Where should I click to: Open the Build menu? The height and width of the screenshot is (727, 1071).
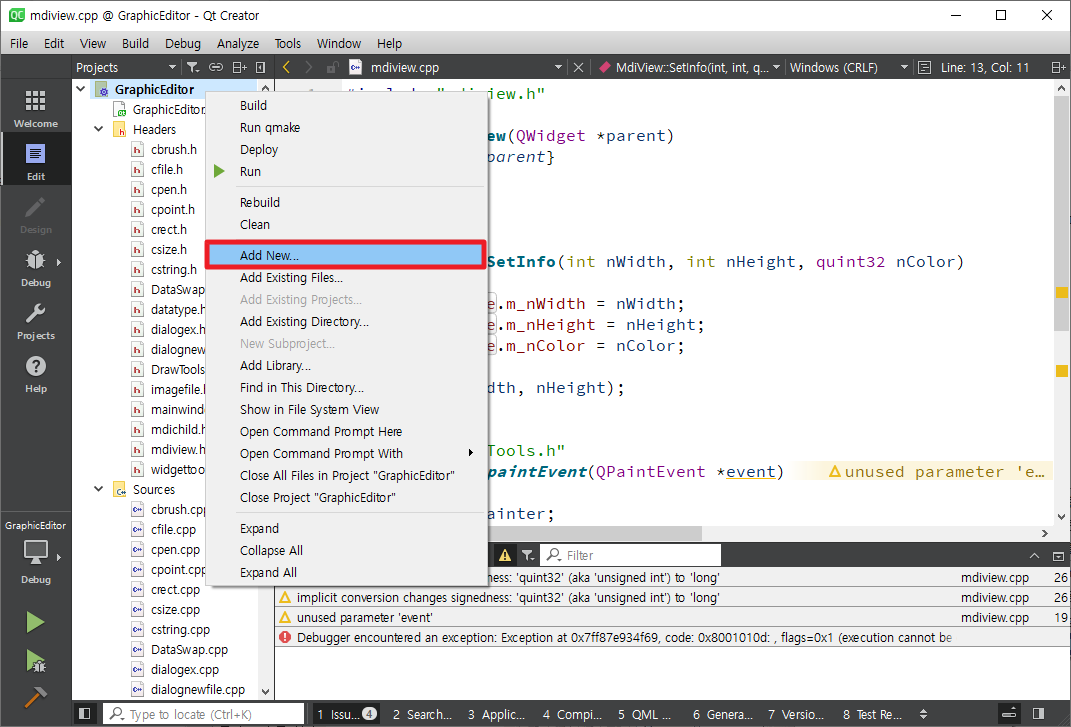pyautogui.click(x=135, y=43)
